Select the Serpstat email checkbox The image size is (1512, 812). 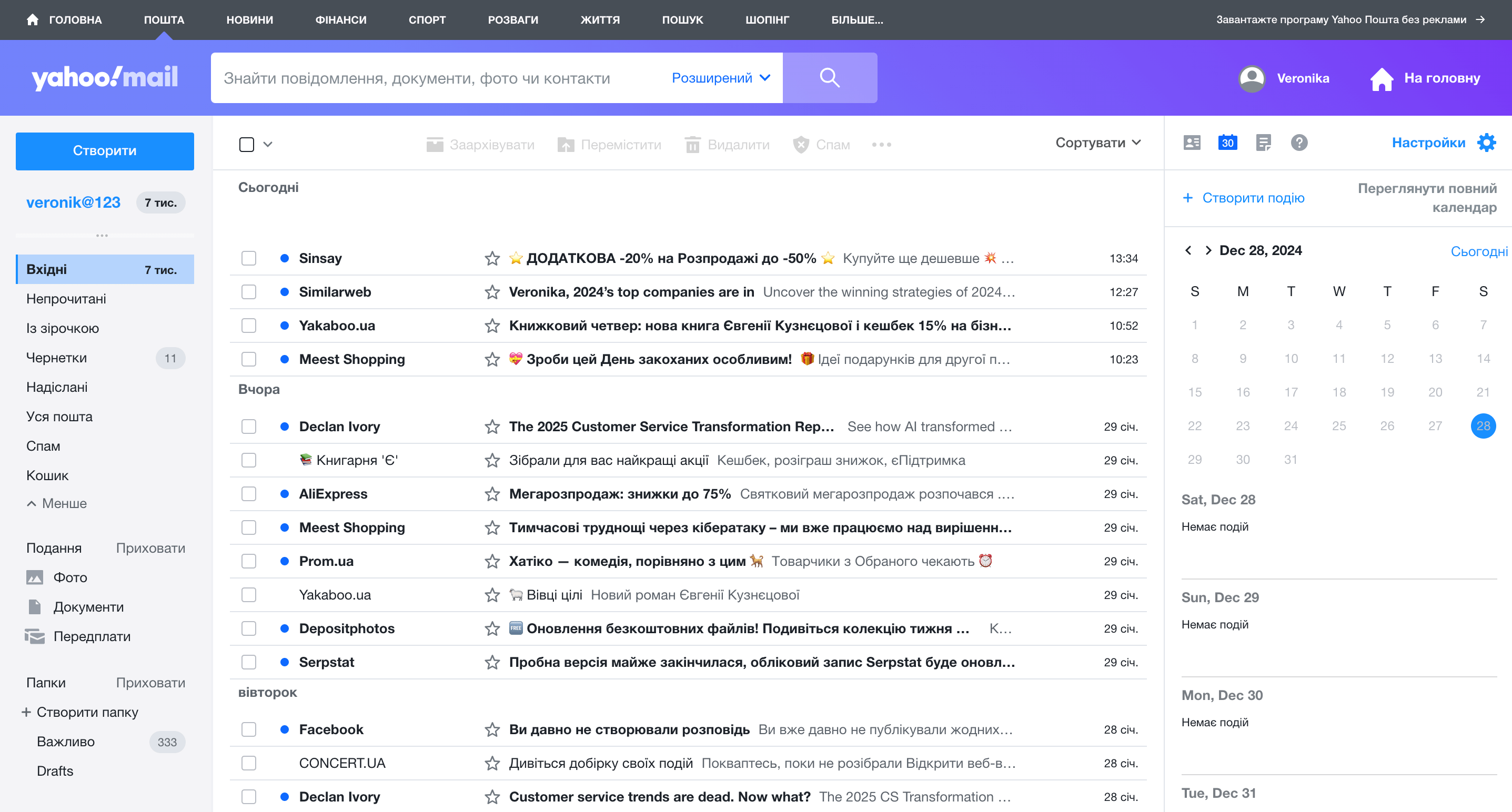coord(249,663)
